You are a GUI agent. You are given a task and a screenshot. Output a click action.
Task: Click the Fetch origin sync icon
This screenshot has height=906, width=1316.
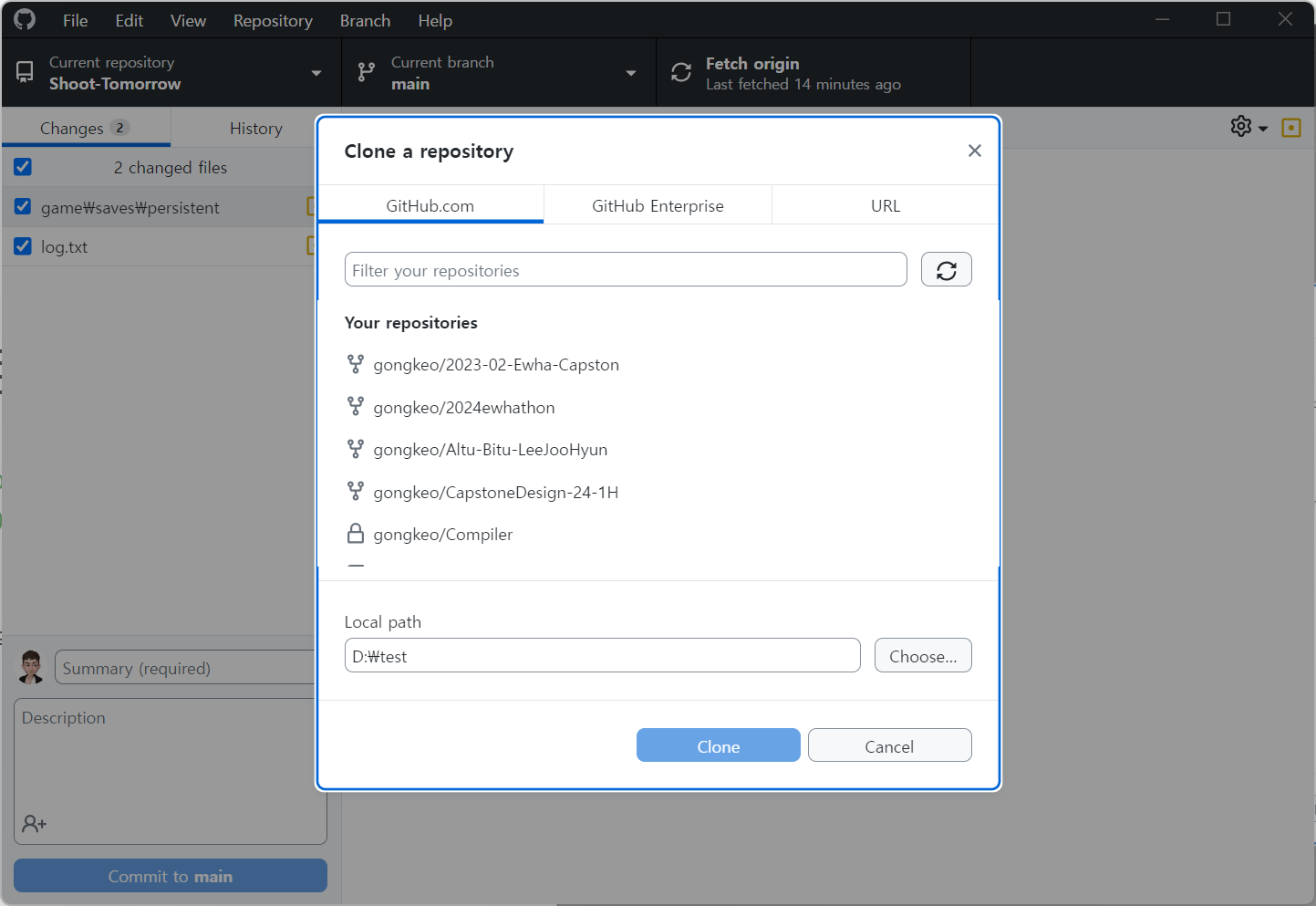point(681,73)
